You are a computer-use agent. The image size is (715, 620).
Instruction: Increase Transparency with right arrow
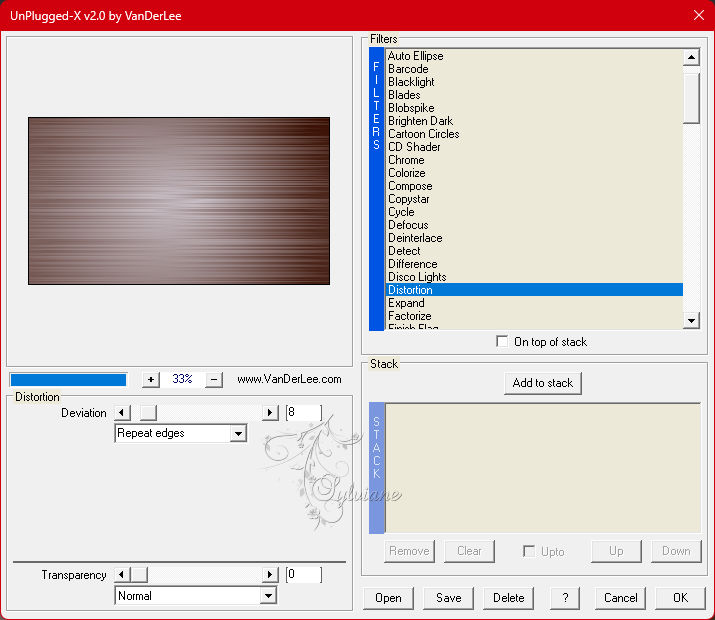pyautogui.click(x=270, y=575)
